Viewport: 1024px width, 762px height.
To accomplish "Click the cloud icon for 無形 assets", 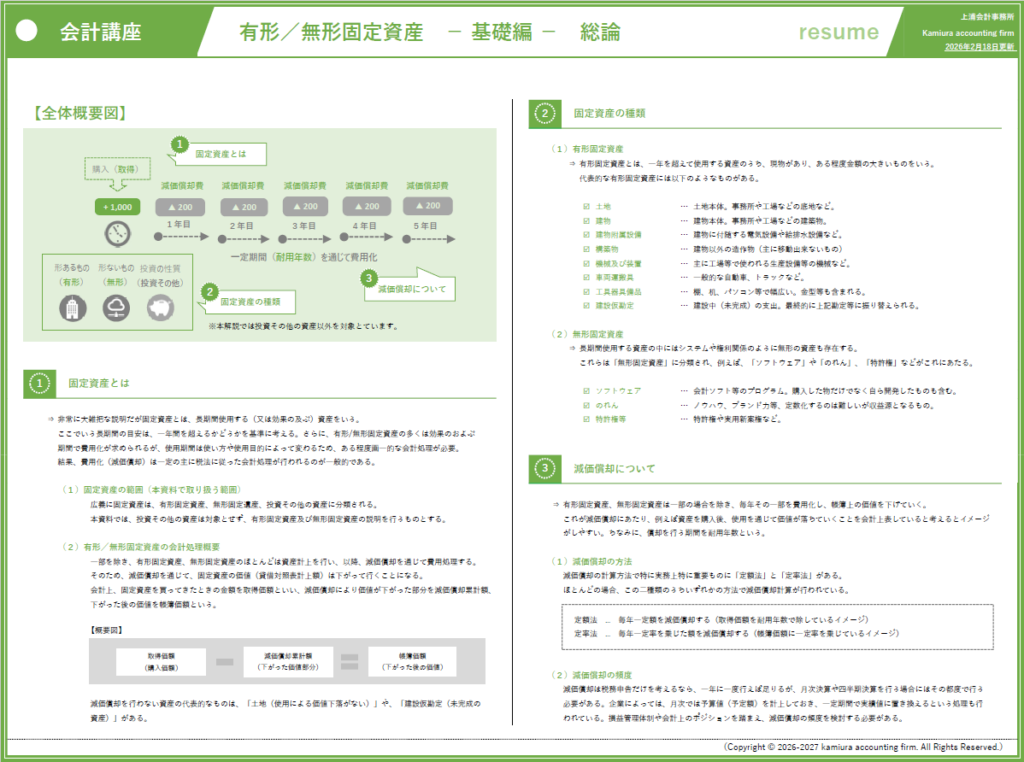I will click(116, 308).
